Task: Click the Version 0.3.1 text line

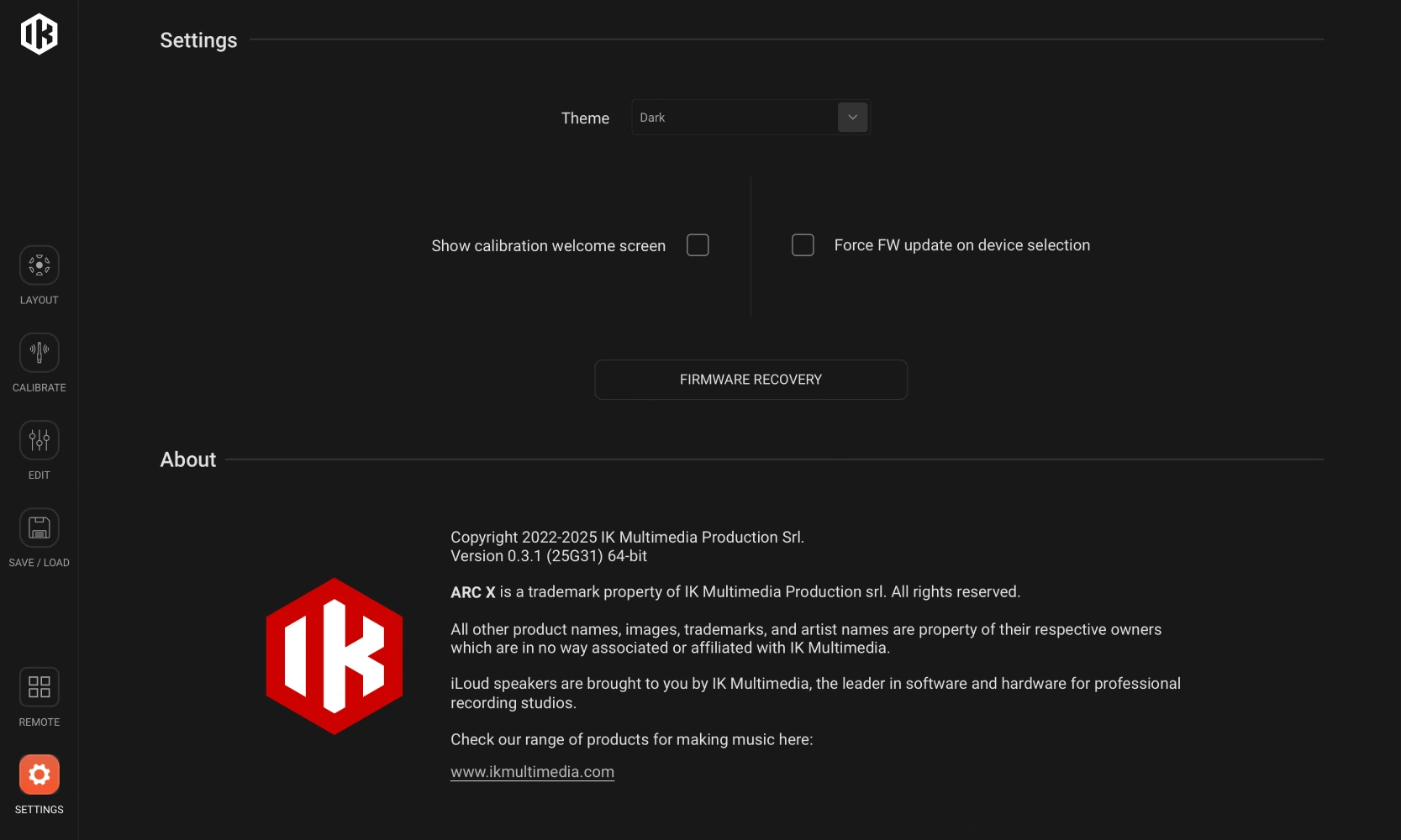Action: tap(549, 556)
